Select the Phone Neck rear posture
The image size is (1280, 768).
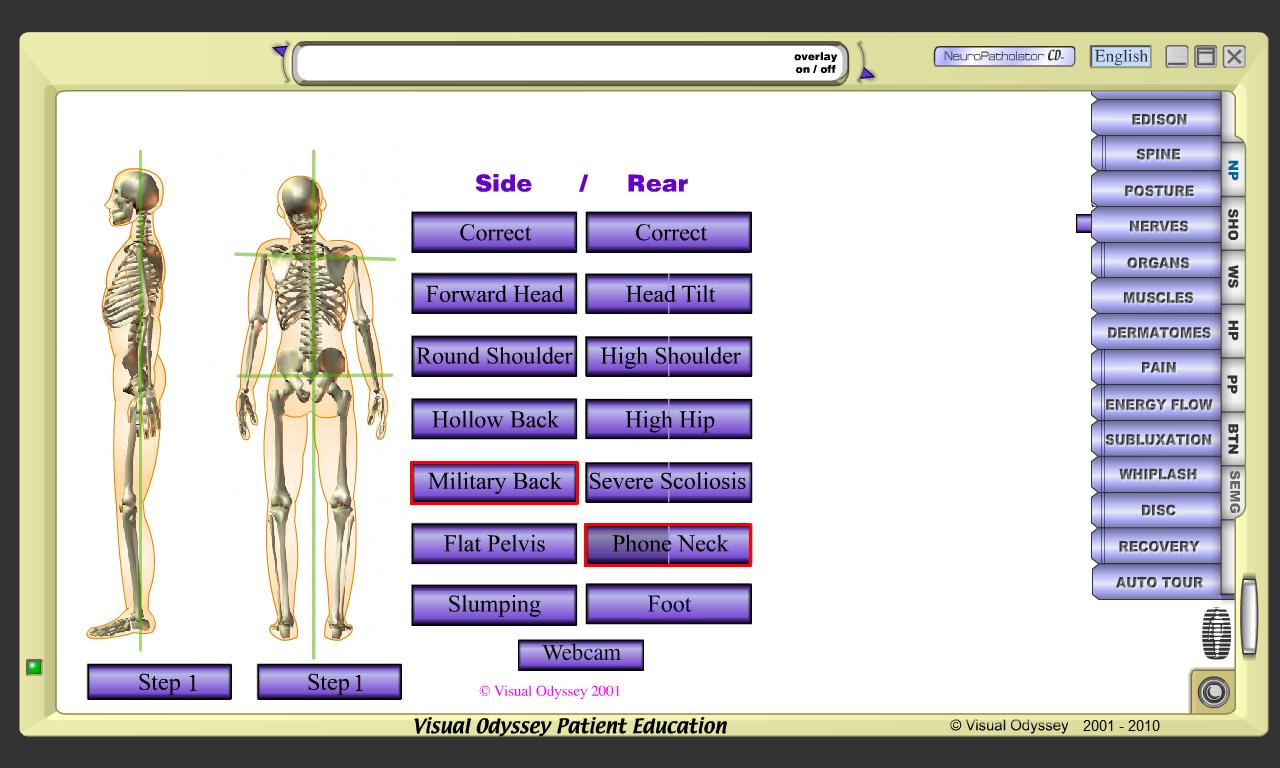[668, 544]
